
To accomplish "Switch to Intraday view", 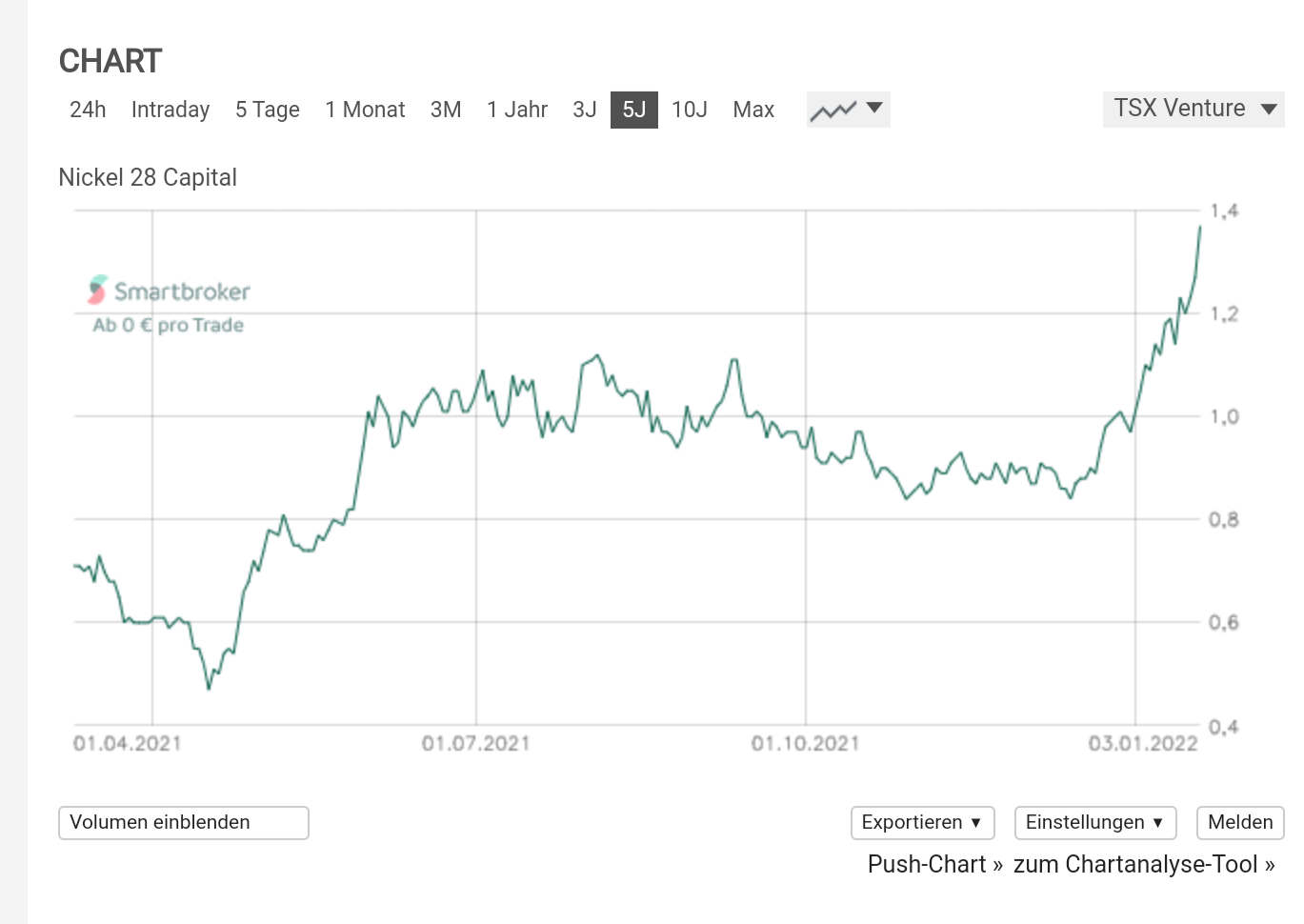I will click(171, 110).
